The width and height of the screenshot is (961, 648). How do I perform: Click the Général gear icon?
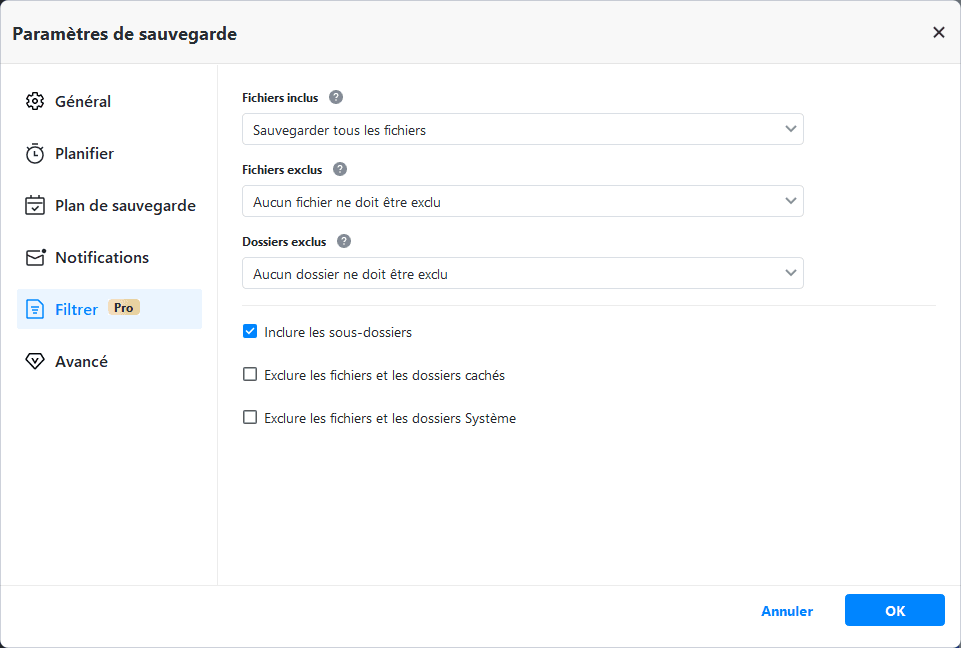[35, 101]
